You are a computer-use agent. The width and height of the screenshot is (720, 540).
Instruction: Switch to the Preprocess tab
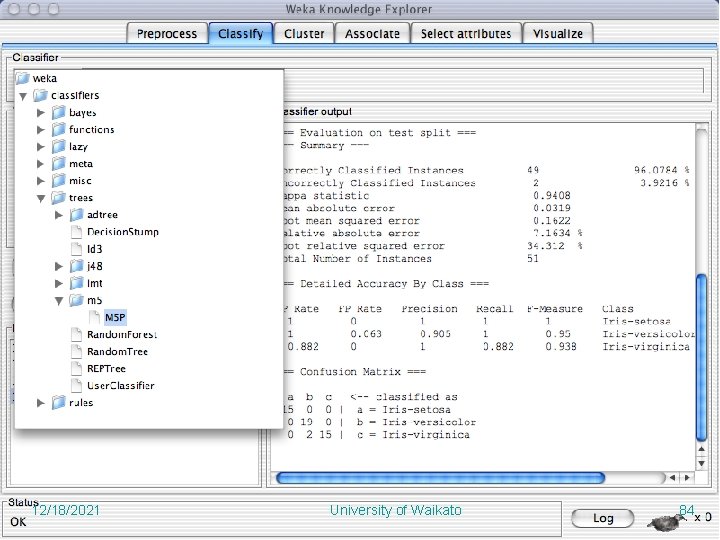(167, 34)
